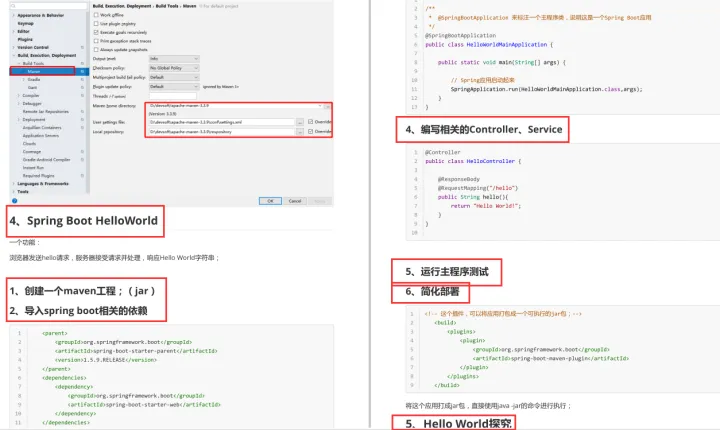Click code line "public class HelloController {"

point(473,161)
